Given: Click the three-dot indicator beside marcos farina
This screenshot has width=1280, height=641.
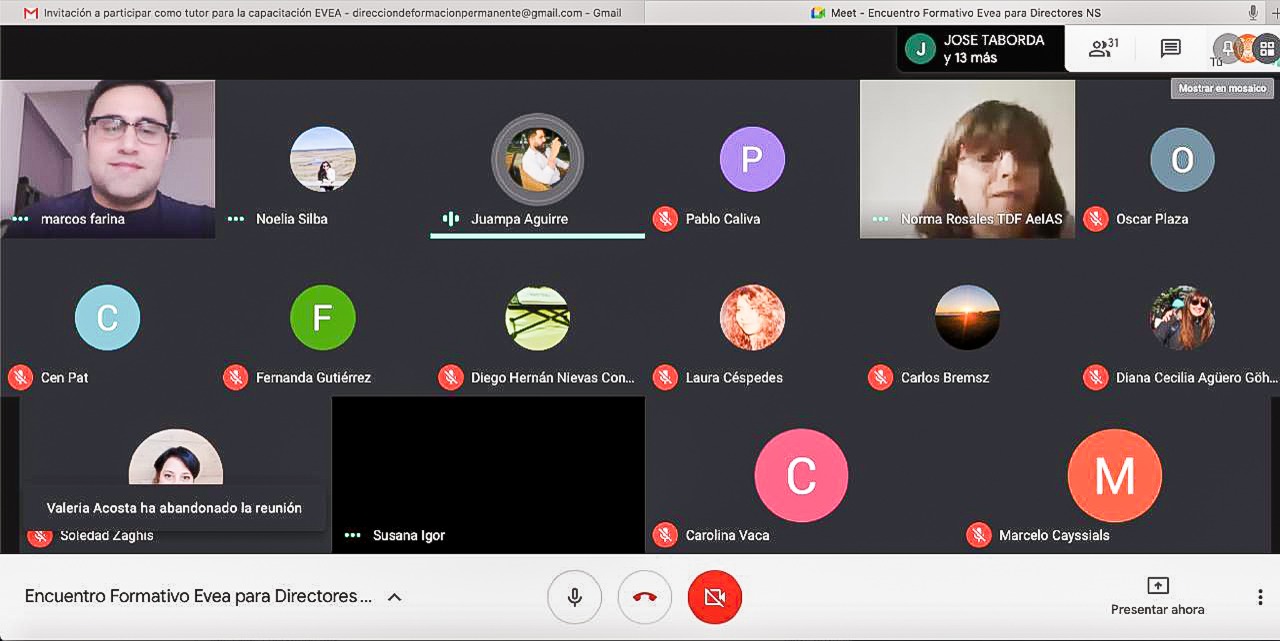Looking at the screenshot, I should tap(20, 219).
